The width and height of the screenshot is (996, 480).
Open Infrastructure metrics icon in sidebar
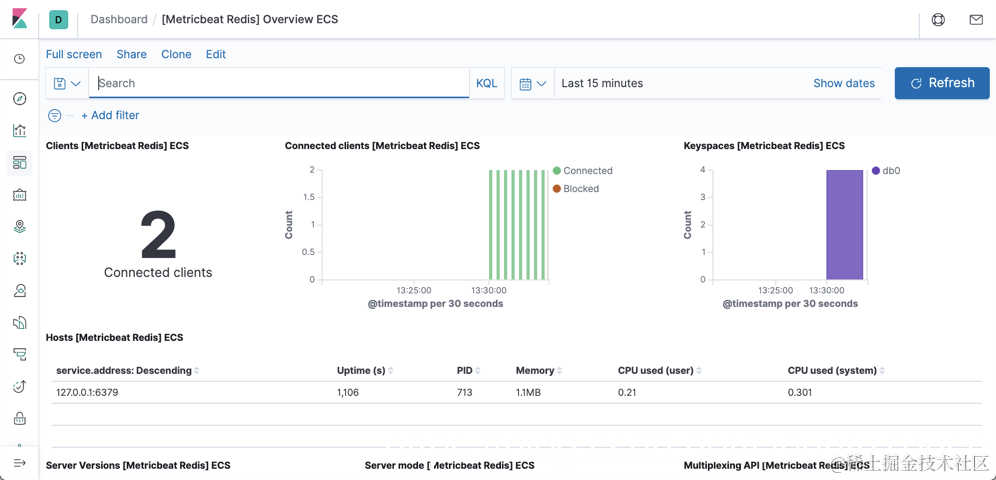click(20, 290)
